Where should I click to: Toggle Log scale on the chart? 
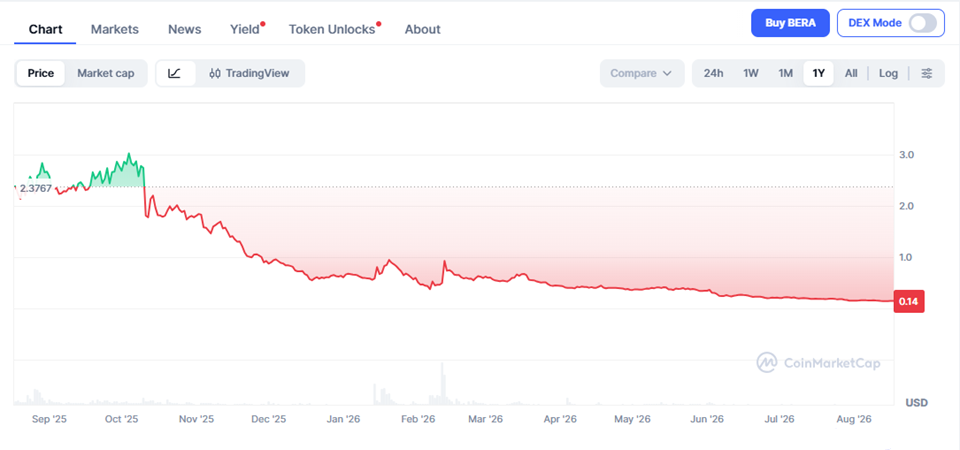pos(888,73)
